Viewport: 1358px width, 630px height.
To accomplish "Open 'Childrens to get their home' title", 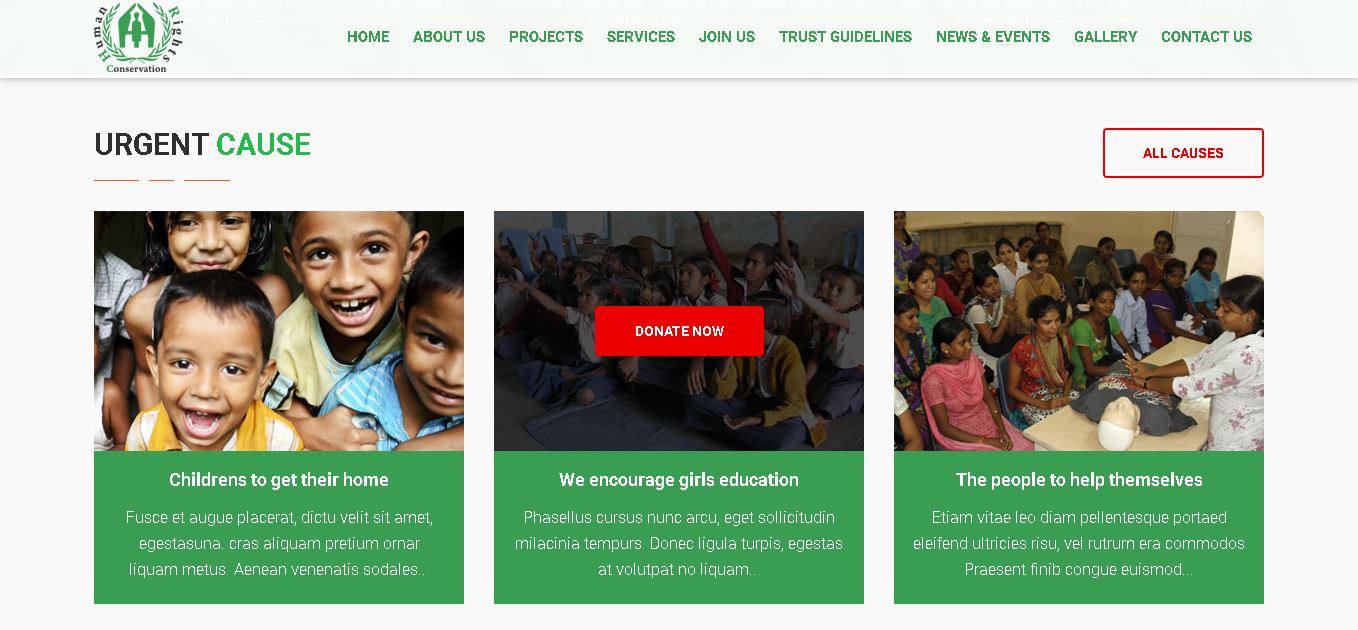I will (279, 480).
